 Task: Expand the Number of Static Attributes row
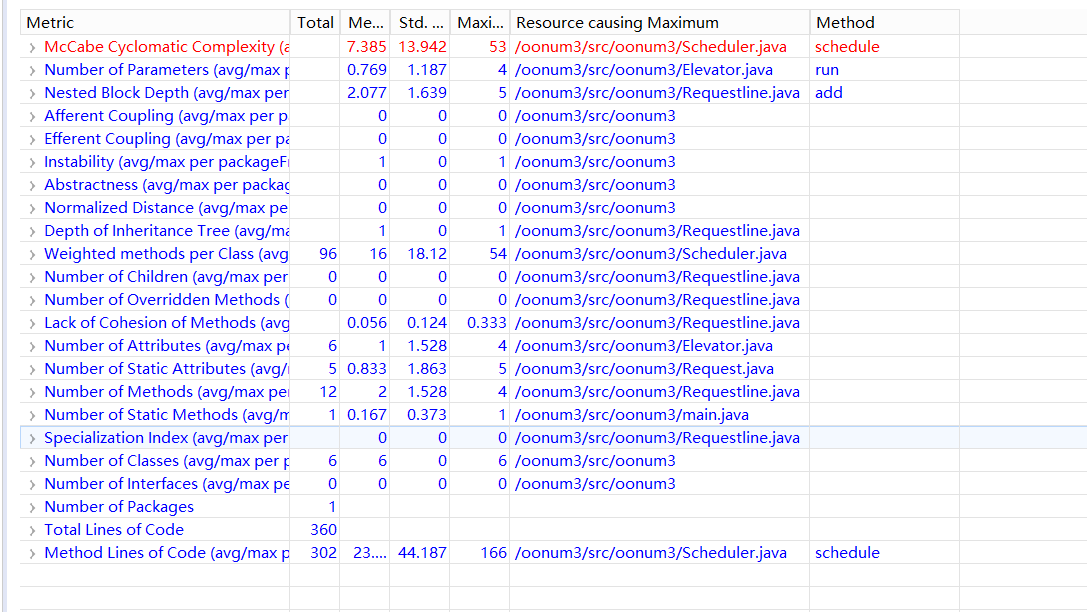32,369
